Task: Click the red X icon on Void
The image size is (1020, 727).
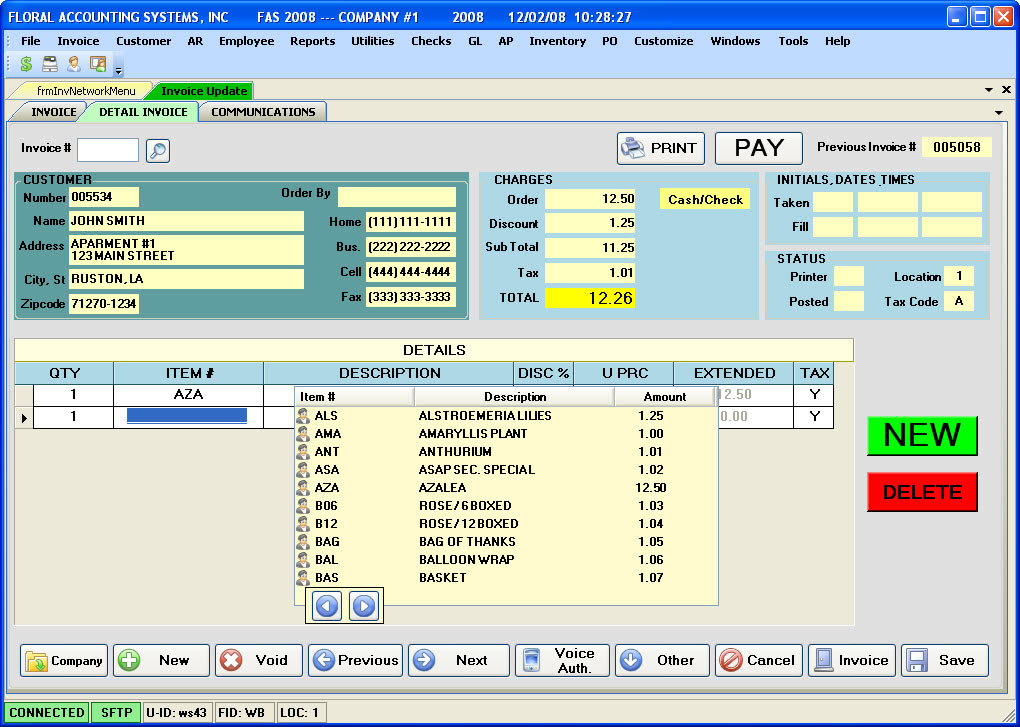Action: pyautogui.click(x=231, y=660)
